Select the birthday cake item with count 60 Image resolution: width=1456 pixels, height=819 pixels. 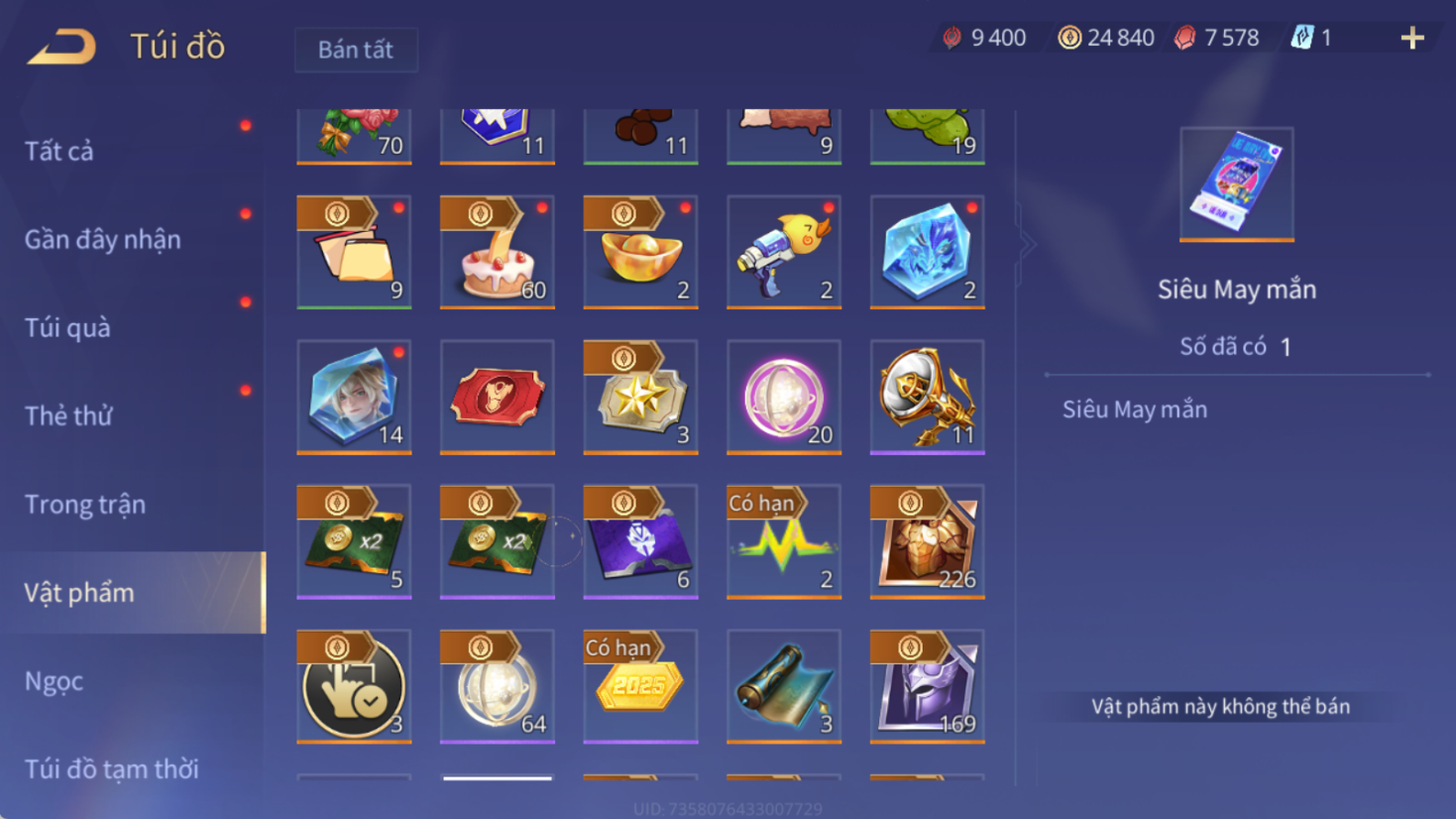pyautogui.click(x=498, y=252)
